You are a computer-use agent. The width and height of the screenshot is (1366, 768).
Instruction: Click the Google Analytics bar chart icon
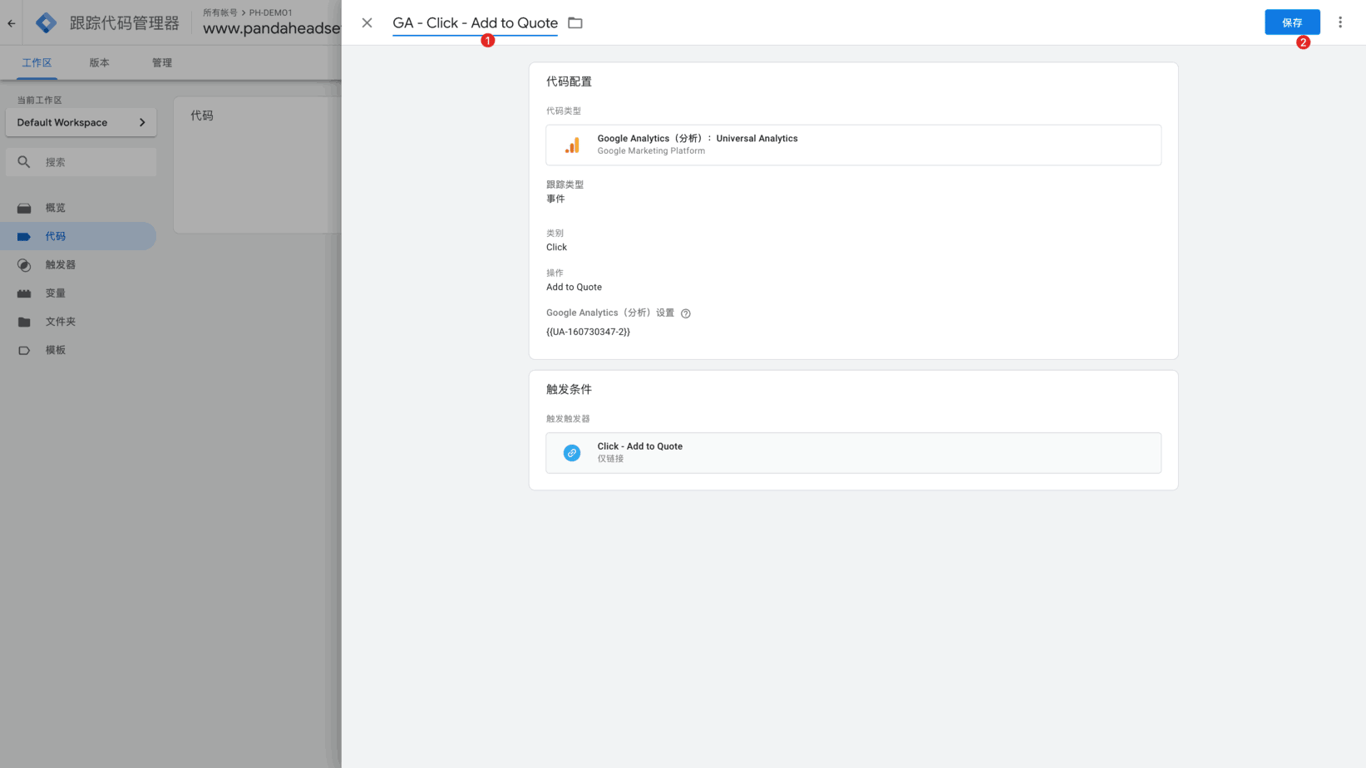pos(572,145)
